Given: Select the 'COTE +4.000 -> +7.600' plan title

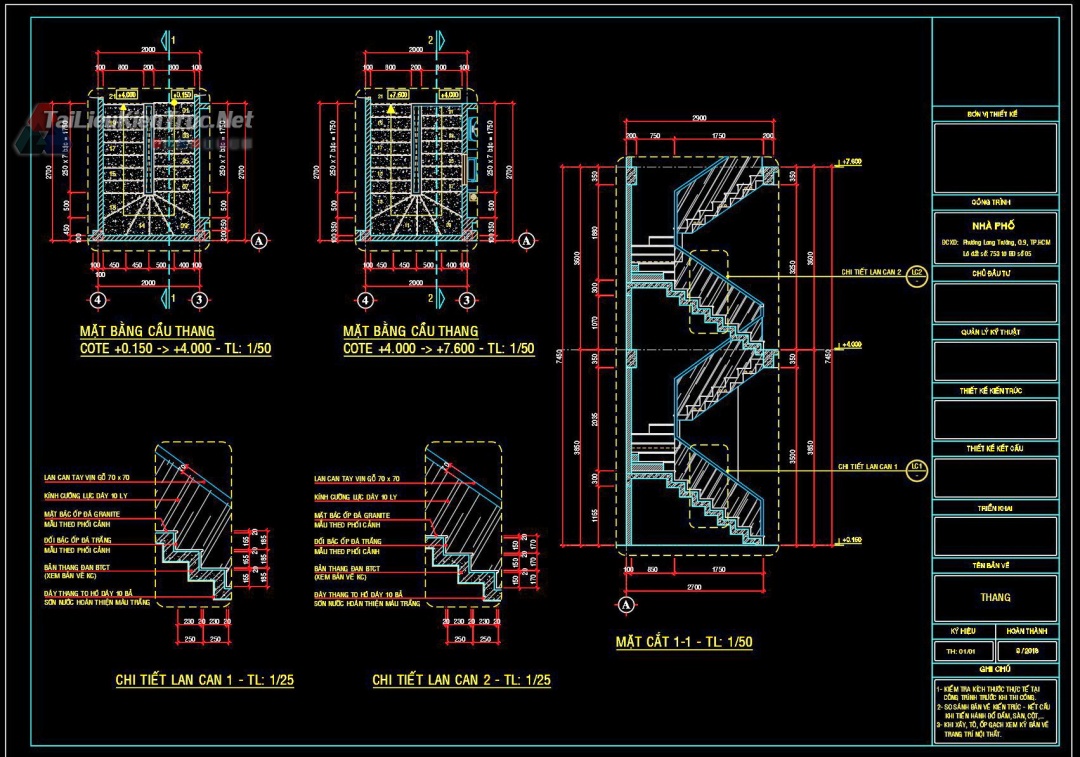Looking at the screenshot, I should (439, 349).
